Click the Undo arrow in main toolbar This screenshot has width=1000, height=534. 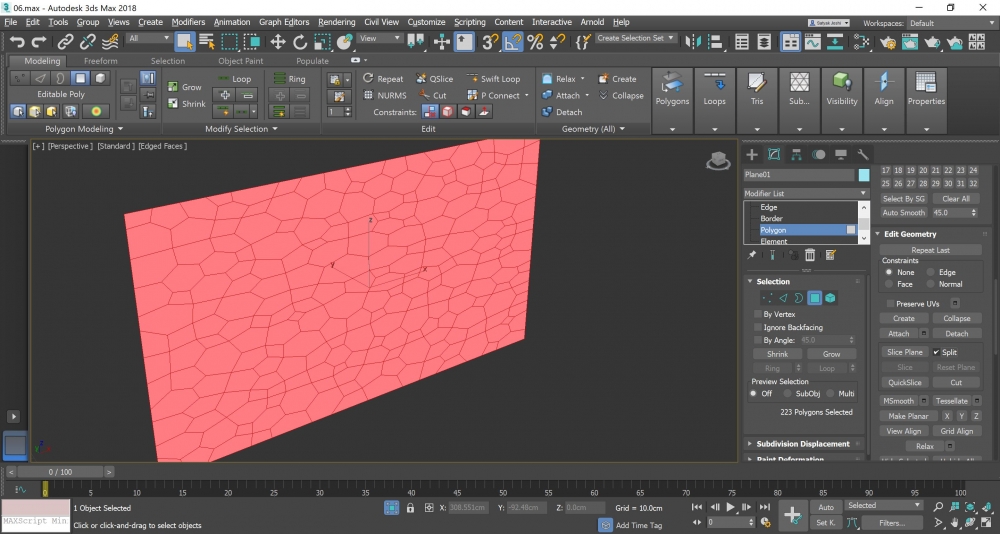pyautogui.click(x=16, y=41)
